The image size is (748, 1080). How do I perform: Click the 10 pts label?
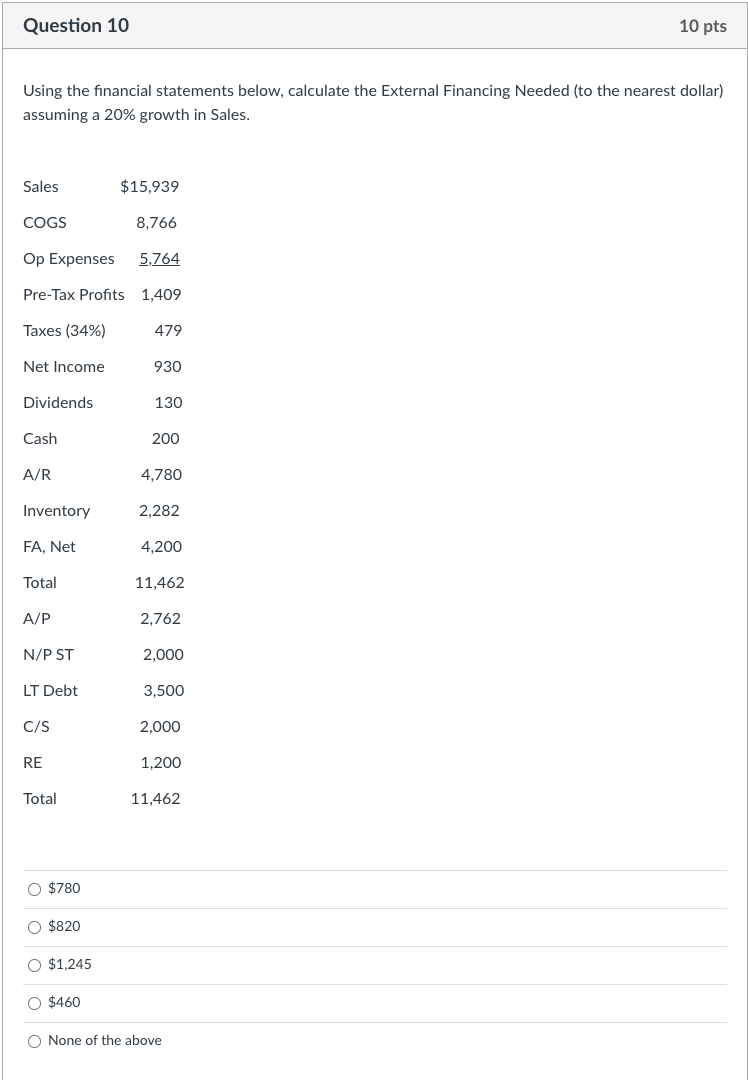coord(702,26)
